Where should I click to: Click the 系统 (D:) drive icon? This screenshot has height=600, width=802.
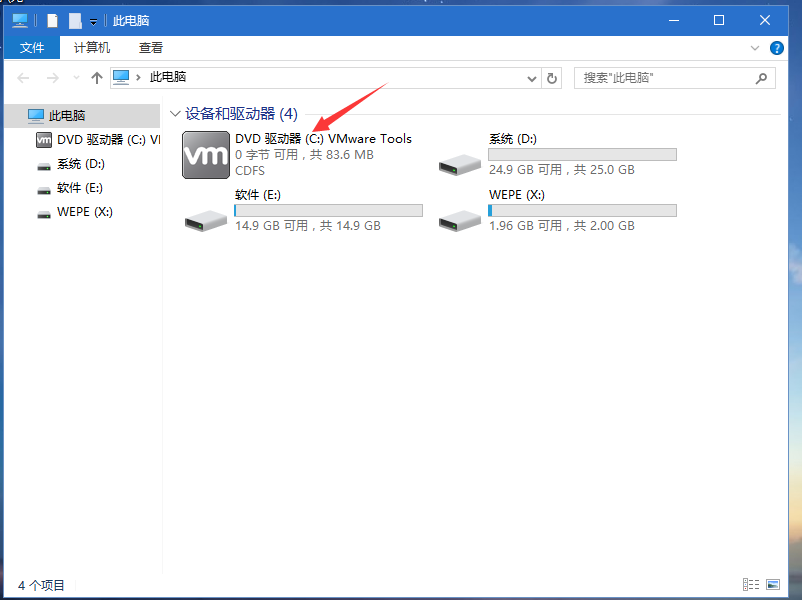(x=459, y=165)
